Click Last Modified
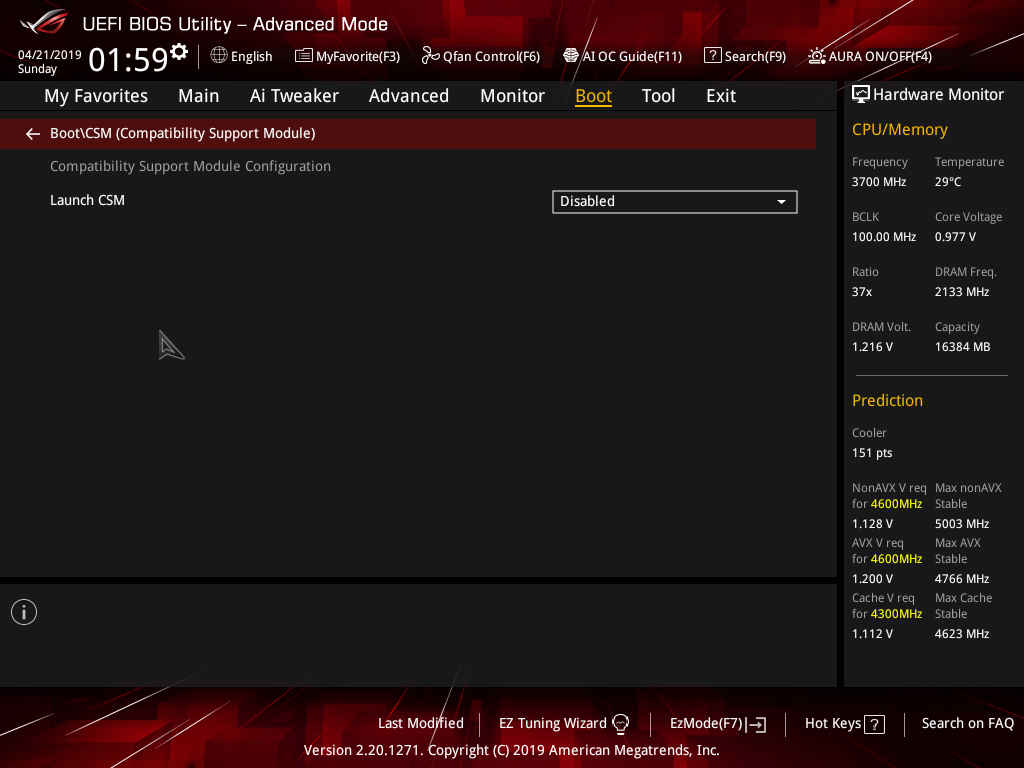Image resolution: width=1024 pixels, height=768 pixels. (x=421, y=724)
